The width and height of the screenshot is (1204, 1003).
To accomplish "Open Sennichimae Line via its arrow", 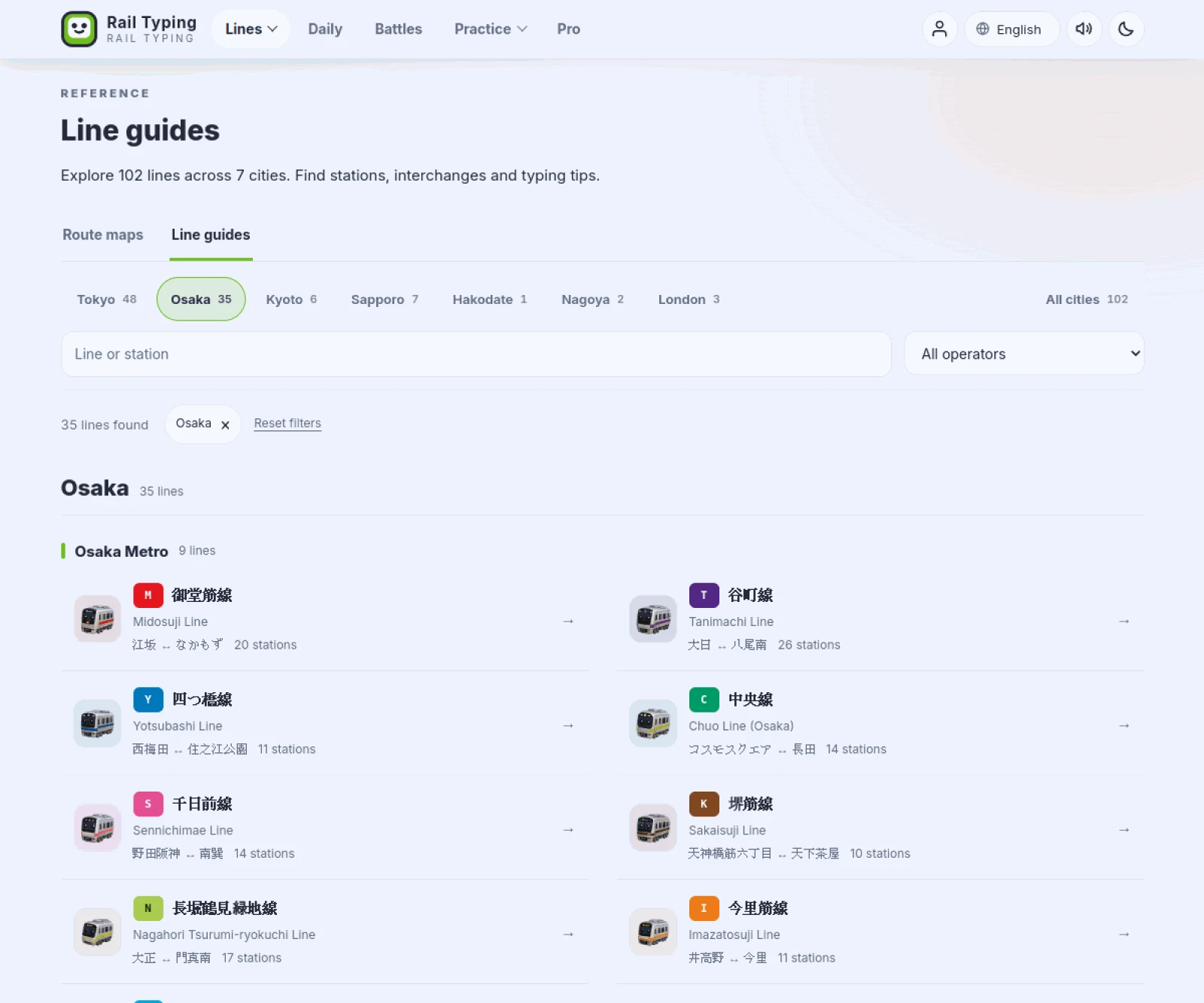I will (x=568, y=830).
